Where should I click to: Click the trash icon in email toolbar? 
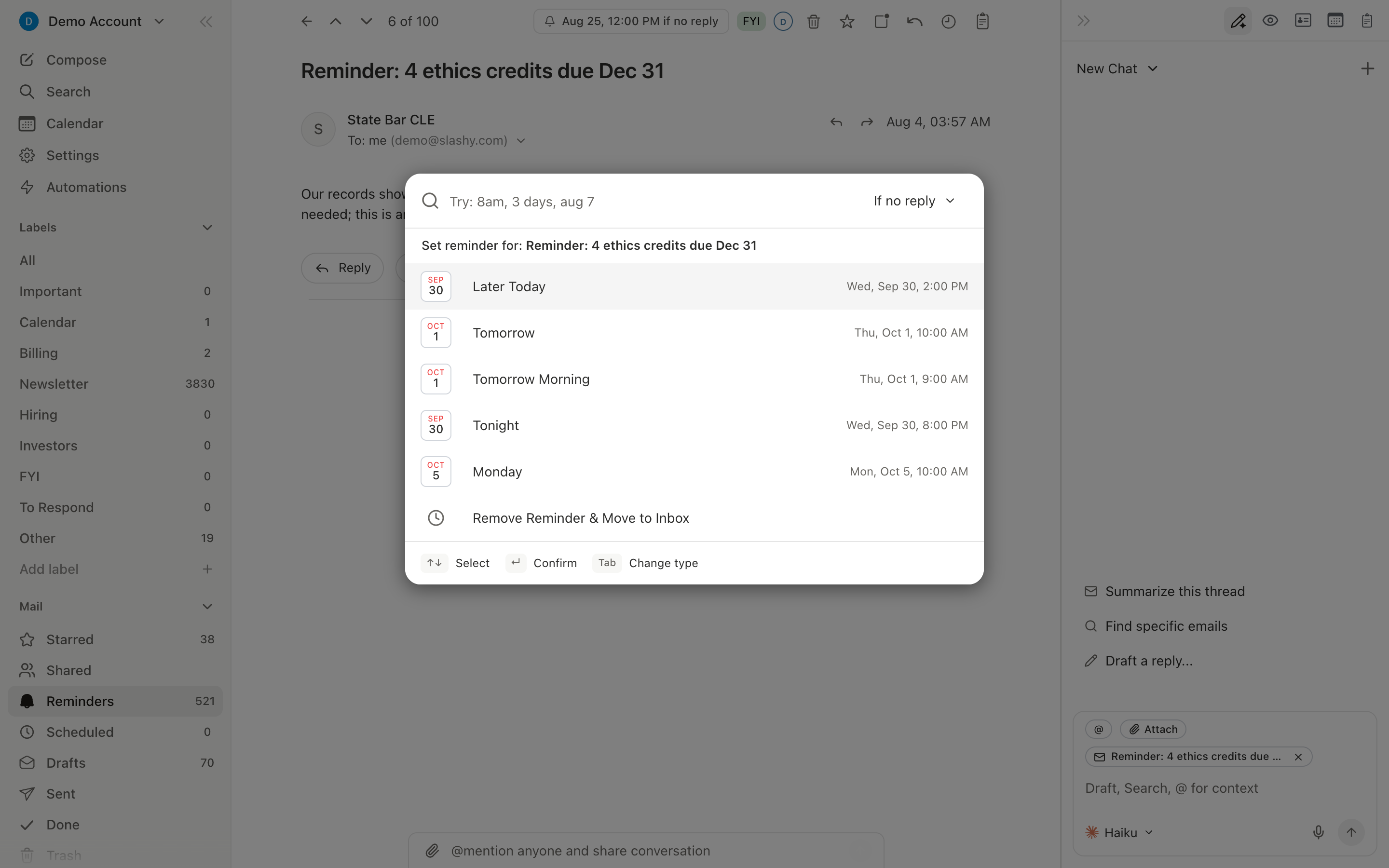click(x=813, y=22)
